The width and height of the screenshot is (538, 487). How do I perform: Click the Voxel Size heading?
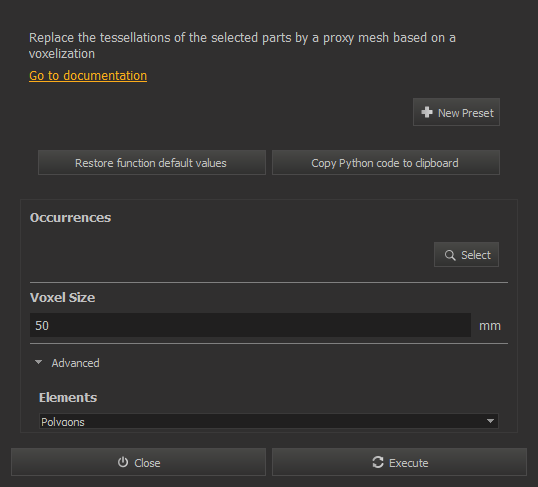click(62, 298)
